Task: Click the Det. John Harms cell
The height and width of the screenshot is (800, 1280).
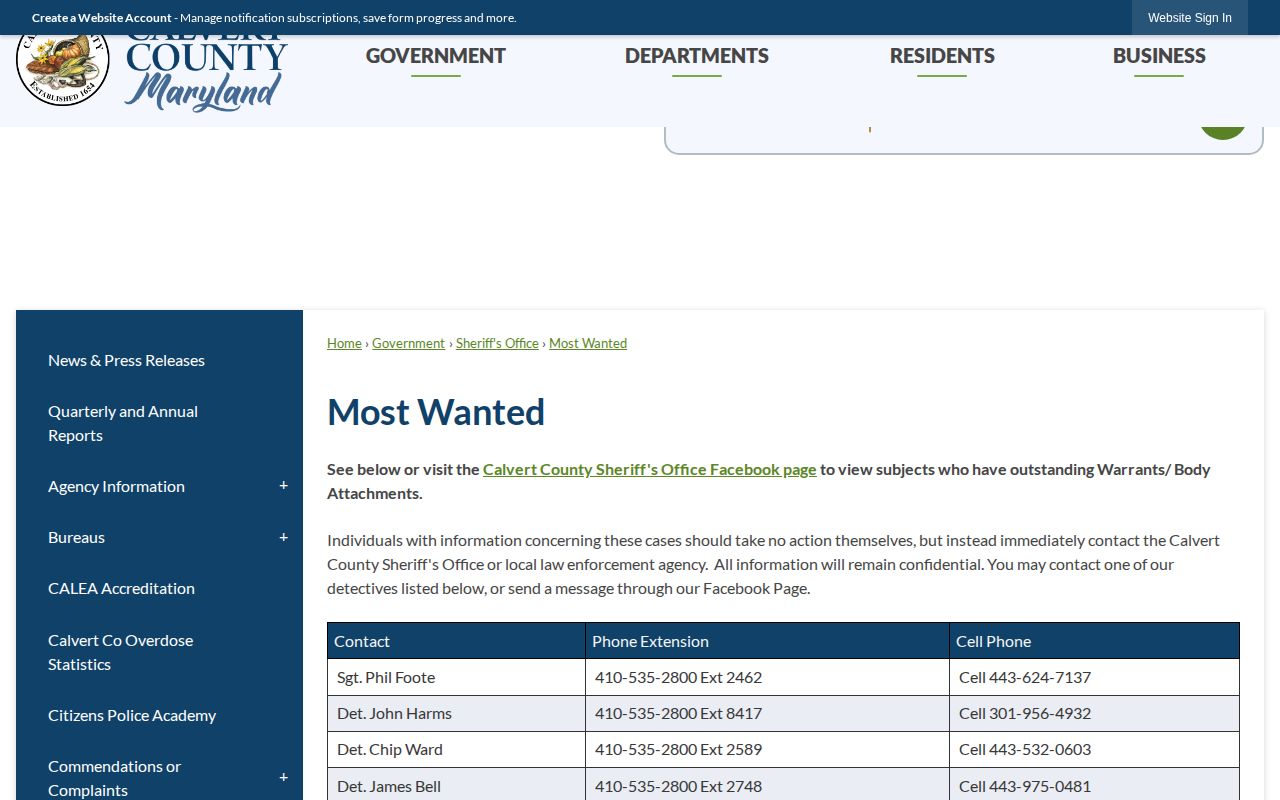Action: click(x=456, y=713)
